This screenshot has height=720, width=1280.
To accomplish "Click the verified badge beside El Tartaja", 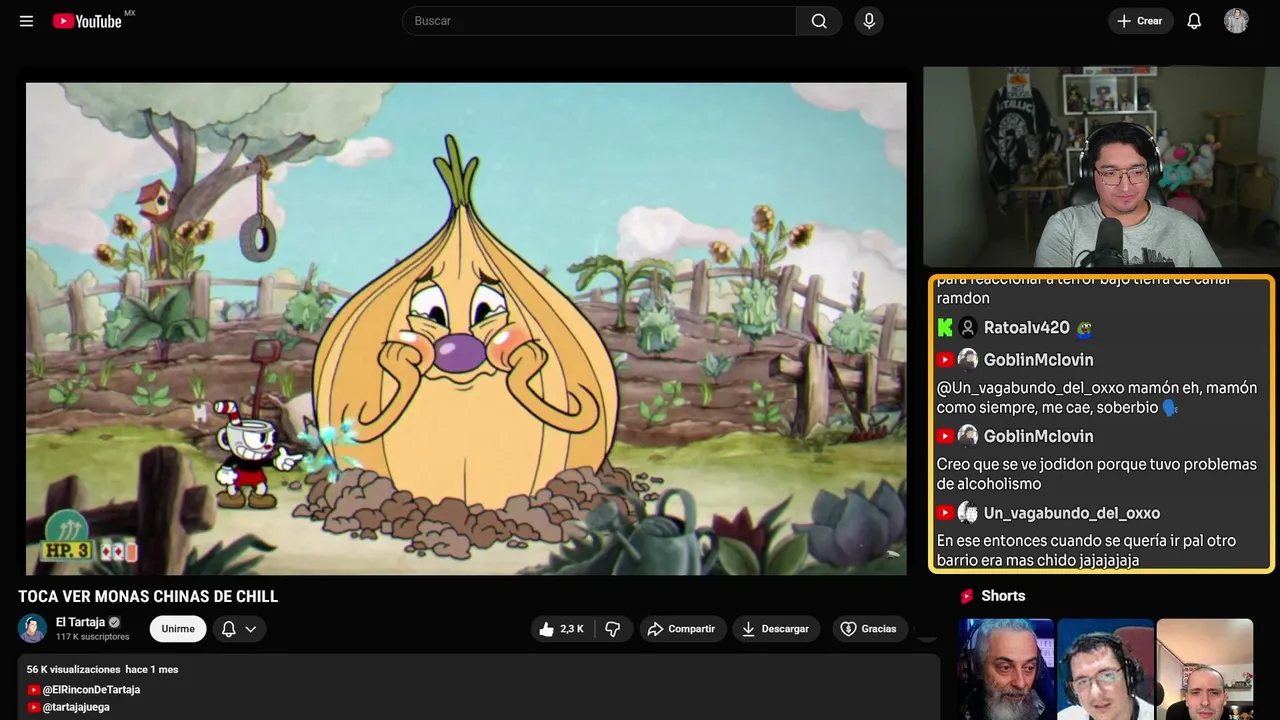I will (114, 622).
